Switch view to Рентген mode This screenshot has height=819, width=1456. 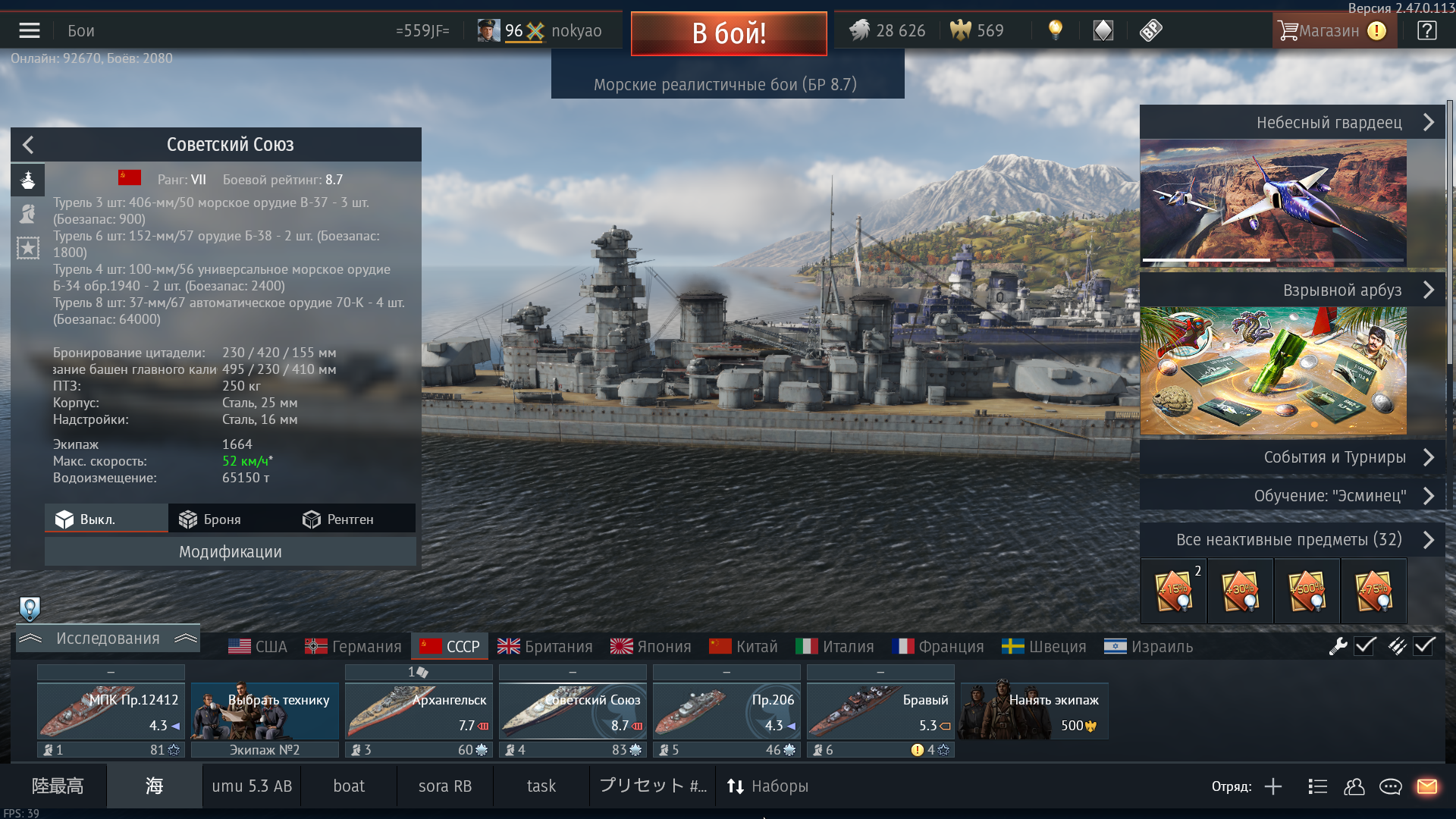tap(338, 519)
